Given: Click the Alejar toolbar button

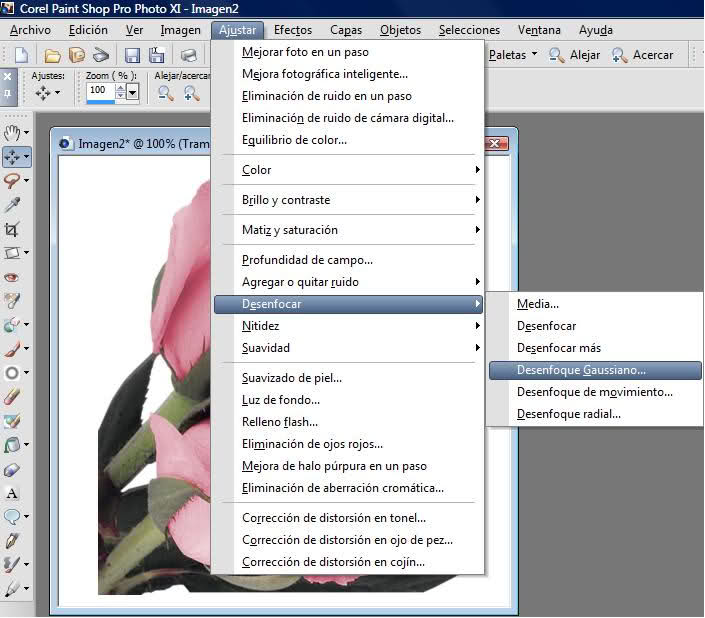Looking at the screenshot, I should 575,55.
